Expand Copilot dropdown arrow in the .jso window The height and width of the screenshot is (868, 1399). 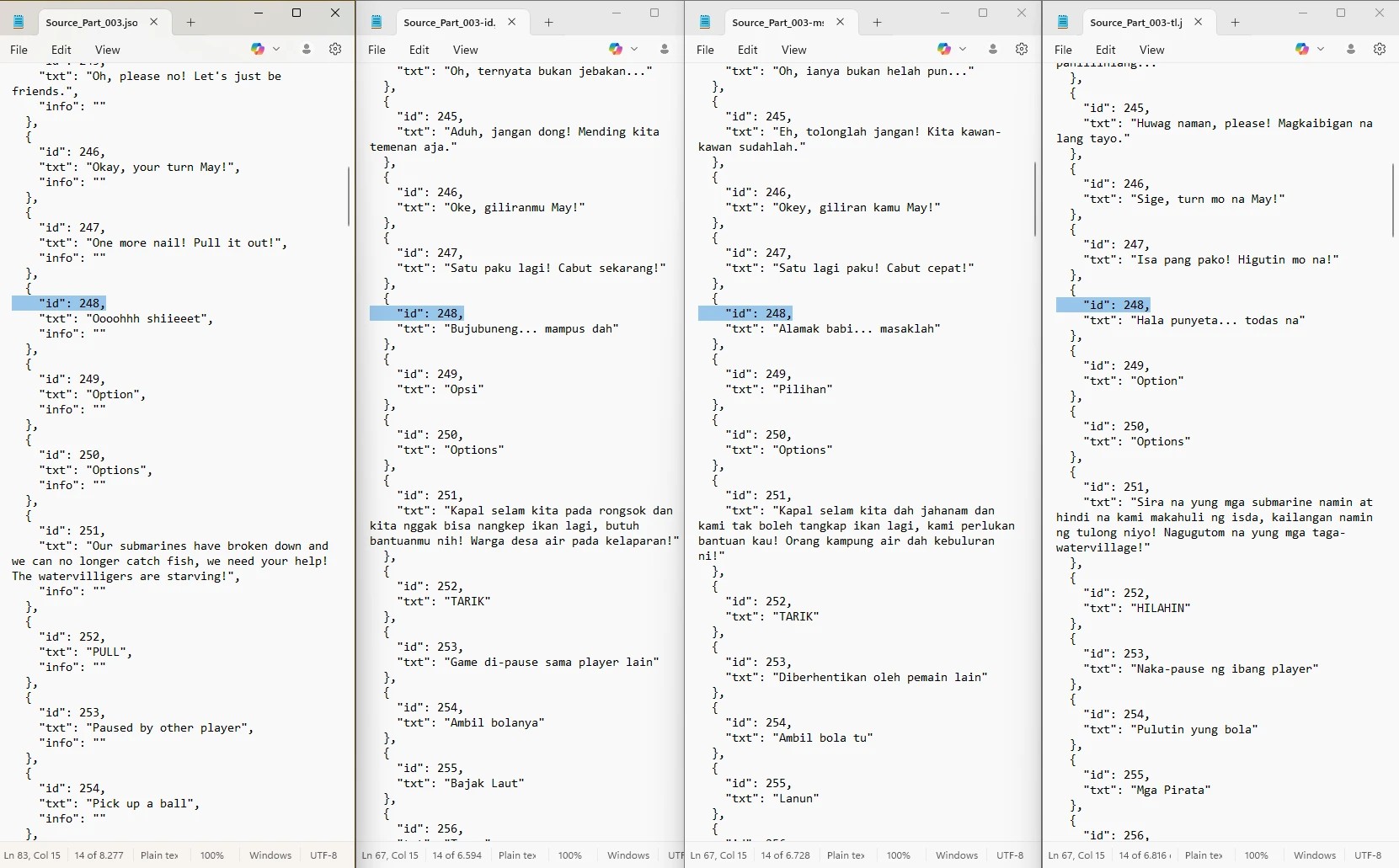point(276,50)
